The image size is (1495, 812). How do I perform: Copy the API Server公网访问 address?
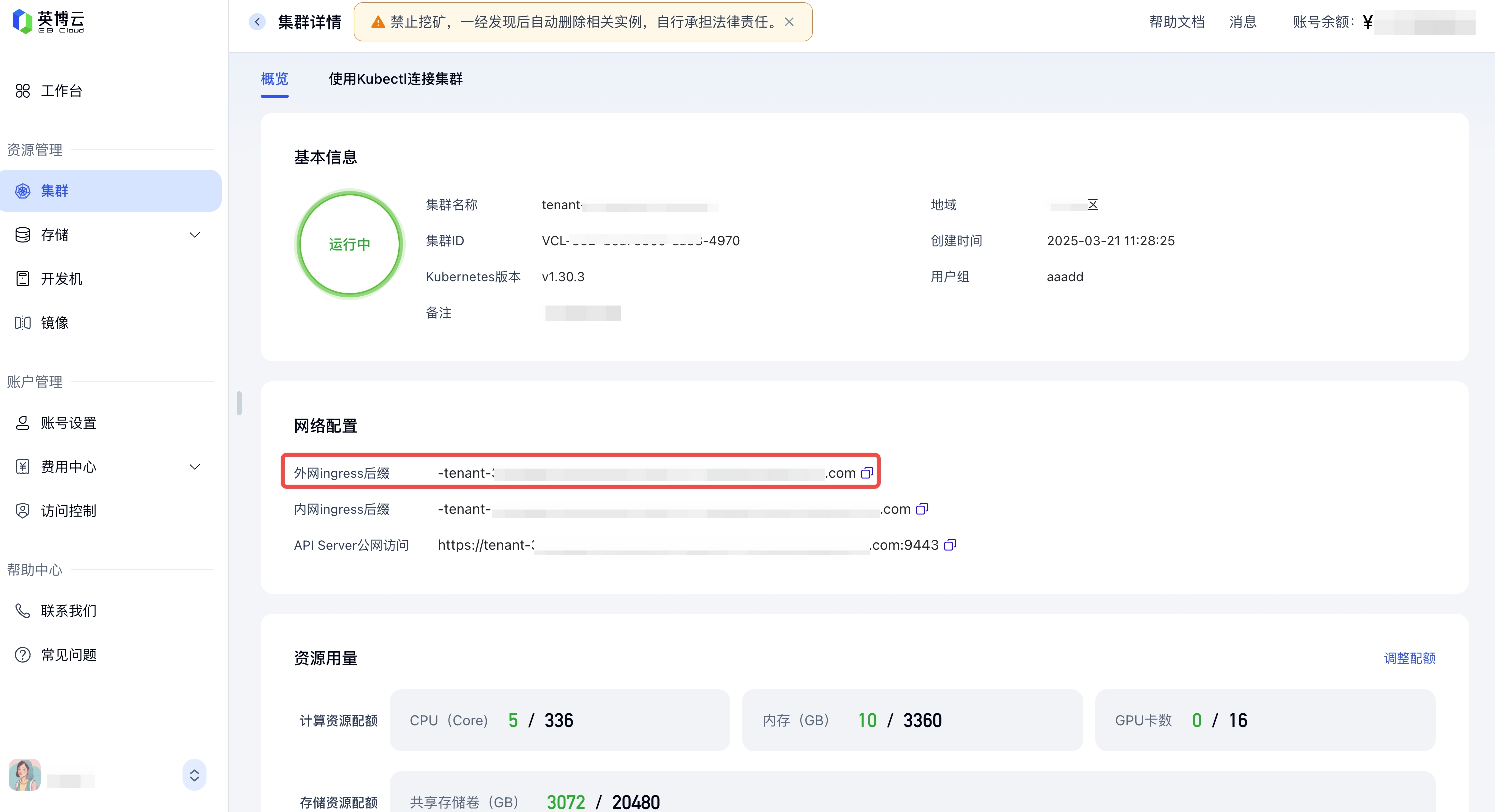[949, 545]
